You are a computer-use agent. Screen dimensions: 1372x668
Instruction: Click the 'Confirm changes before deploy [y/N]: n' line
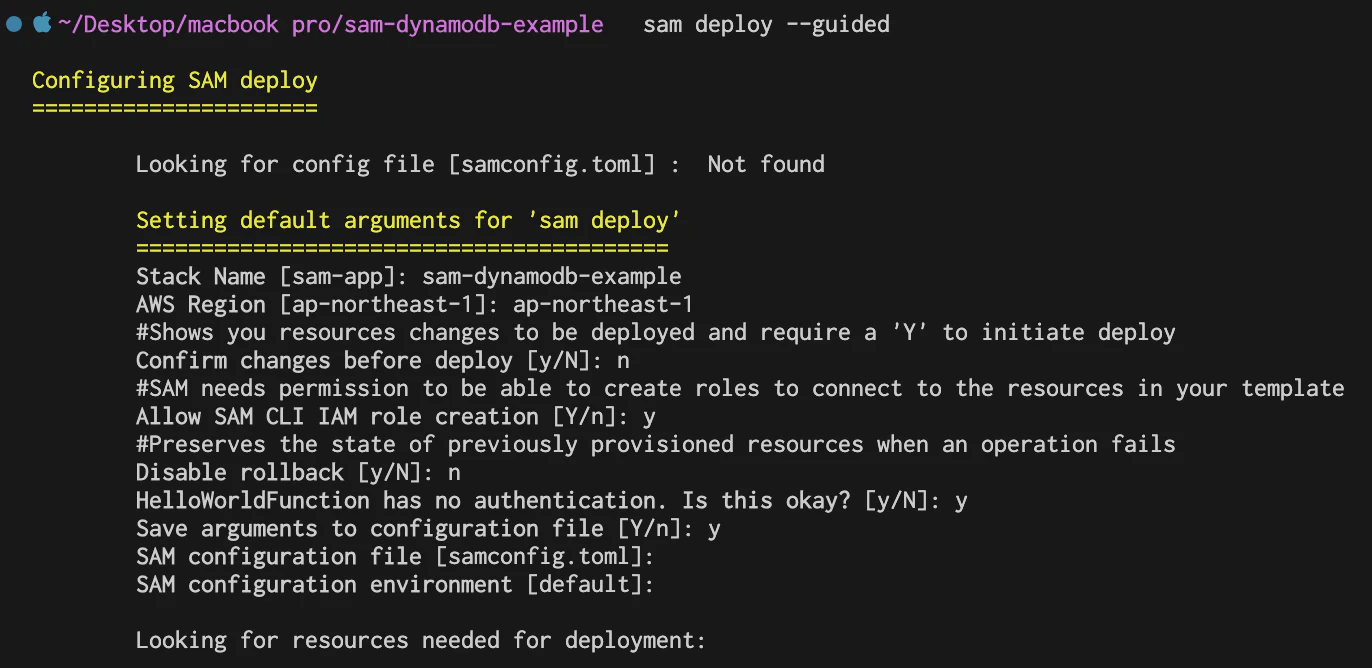383,360
